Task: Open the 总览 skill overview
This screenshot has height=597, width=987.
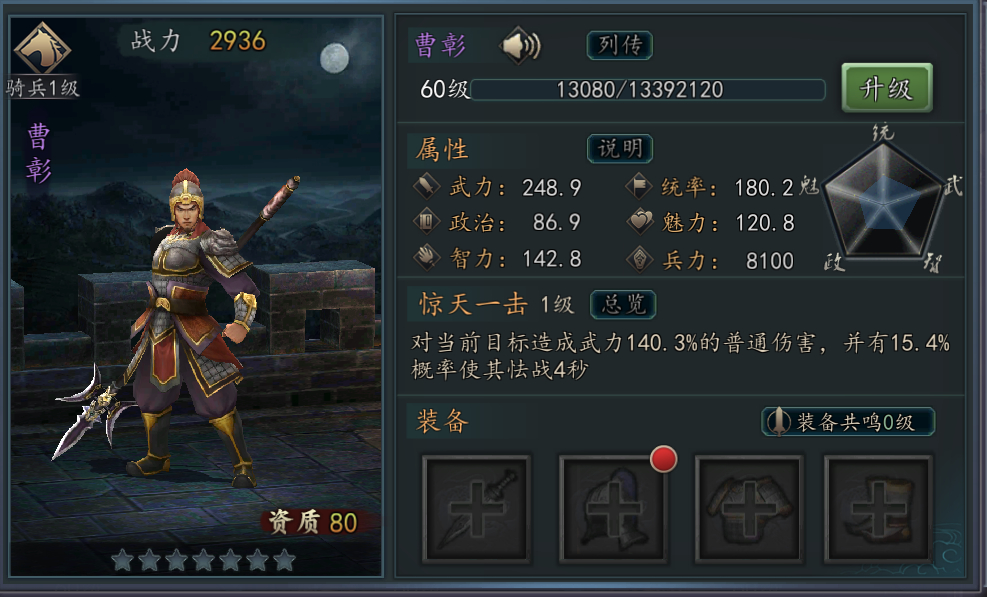Action: (623, 304)
